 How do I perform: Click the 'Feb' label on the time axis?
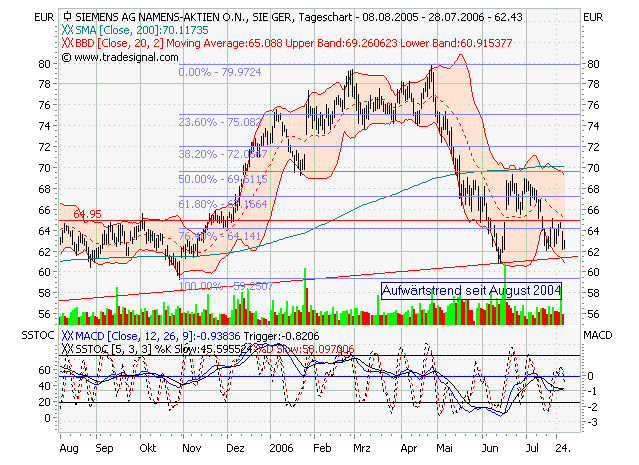322,448
